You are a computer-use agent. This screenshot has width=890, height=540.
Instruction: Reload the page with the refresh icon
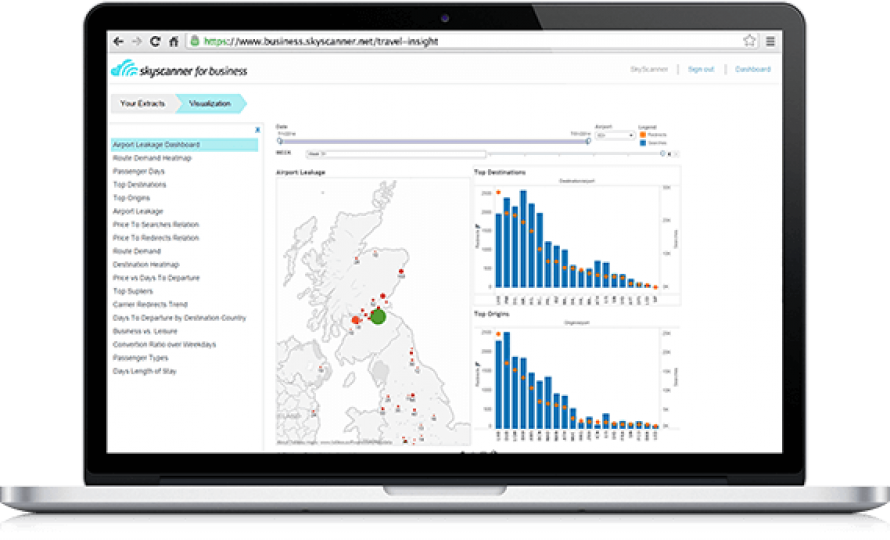point(155,42)
